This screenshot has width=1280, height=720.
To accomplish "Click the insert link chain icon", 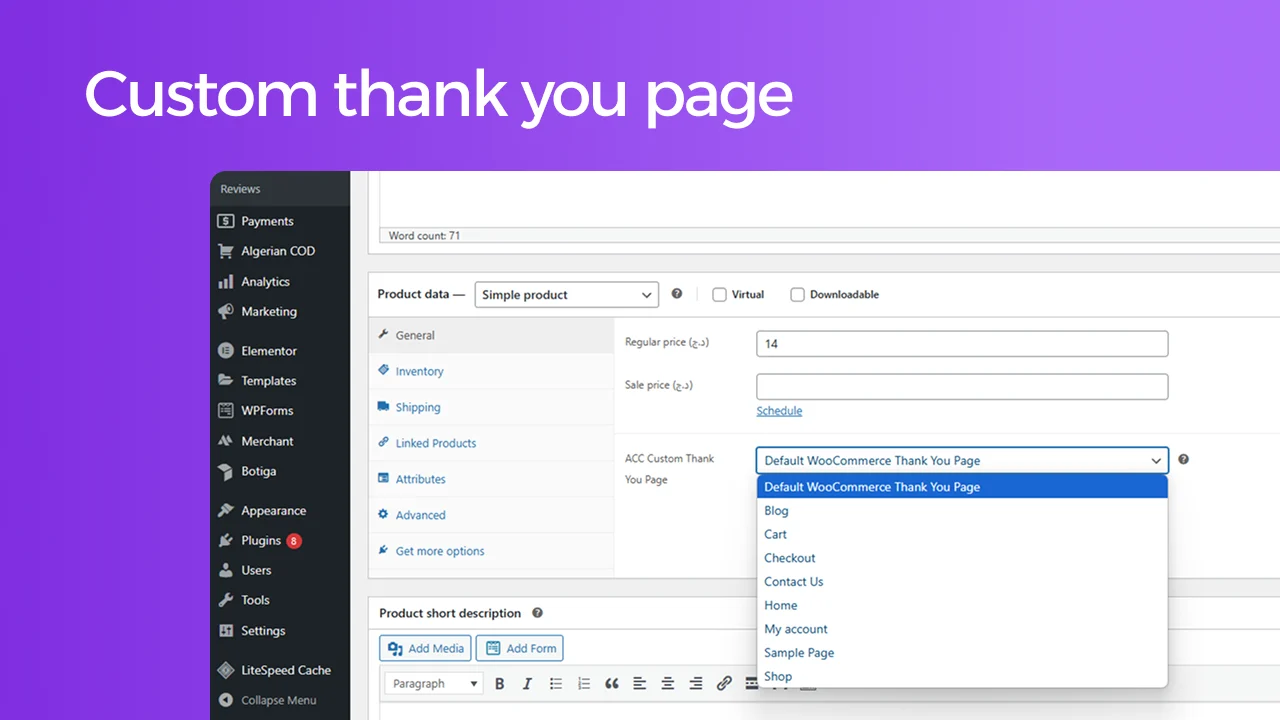I will coord(724,684).
